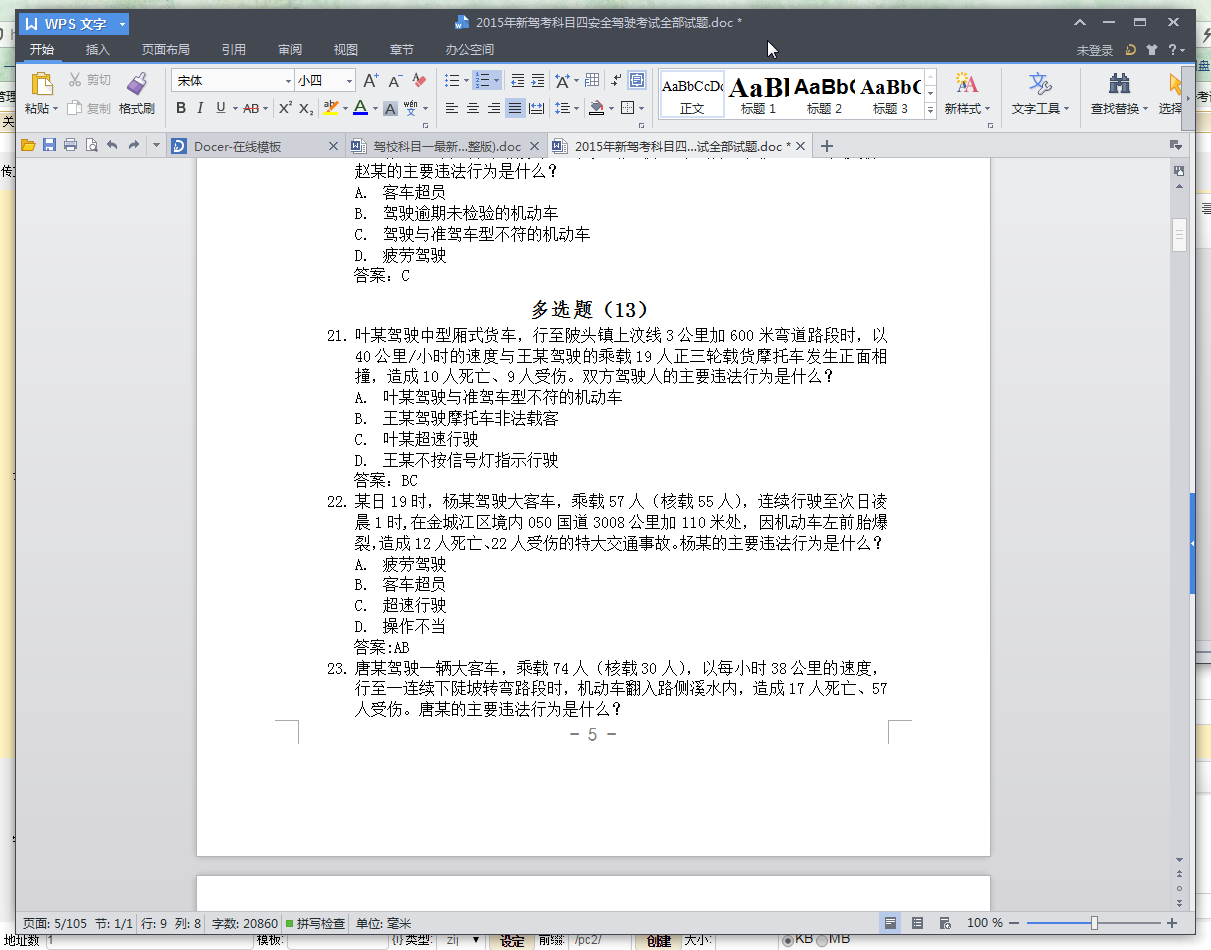The height and width of the screenshot is (950, 1211).
Task: Add a new document tab with the plus button
Action: pos(826,146)
